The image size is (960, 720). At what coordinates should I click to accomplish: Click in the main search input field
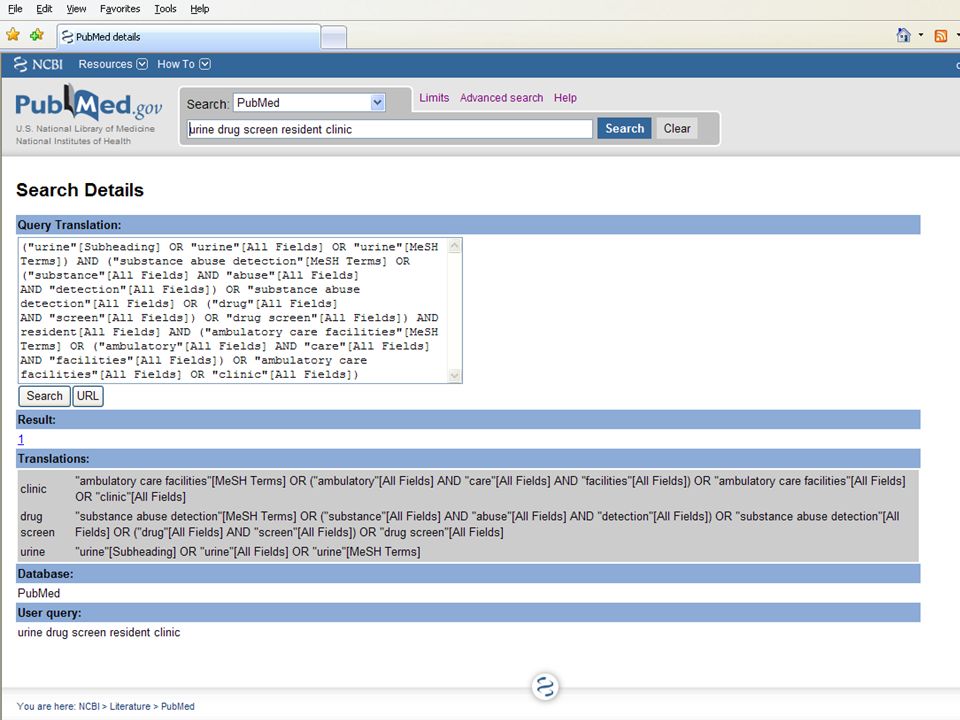390,129
